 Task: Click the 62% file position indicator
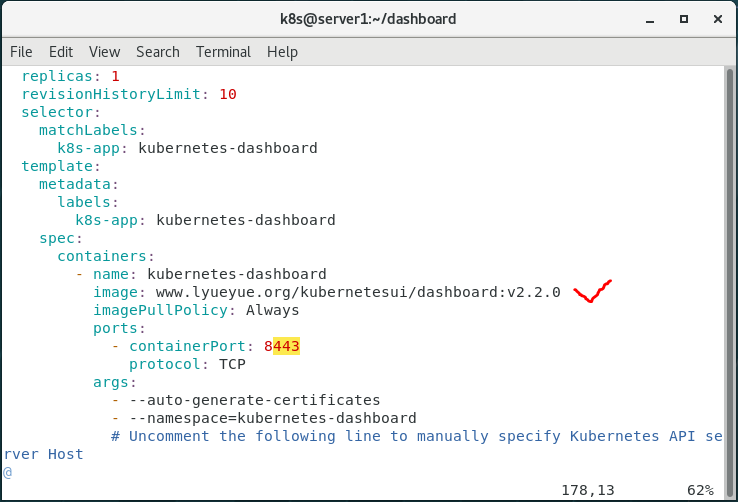pos(700,490)
